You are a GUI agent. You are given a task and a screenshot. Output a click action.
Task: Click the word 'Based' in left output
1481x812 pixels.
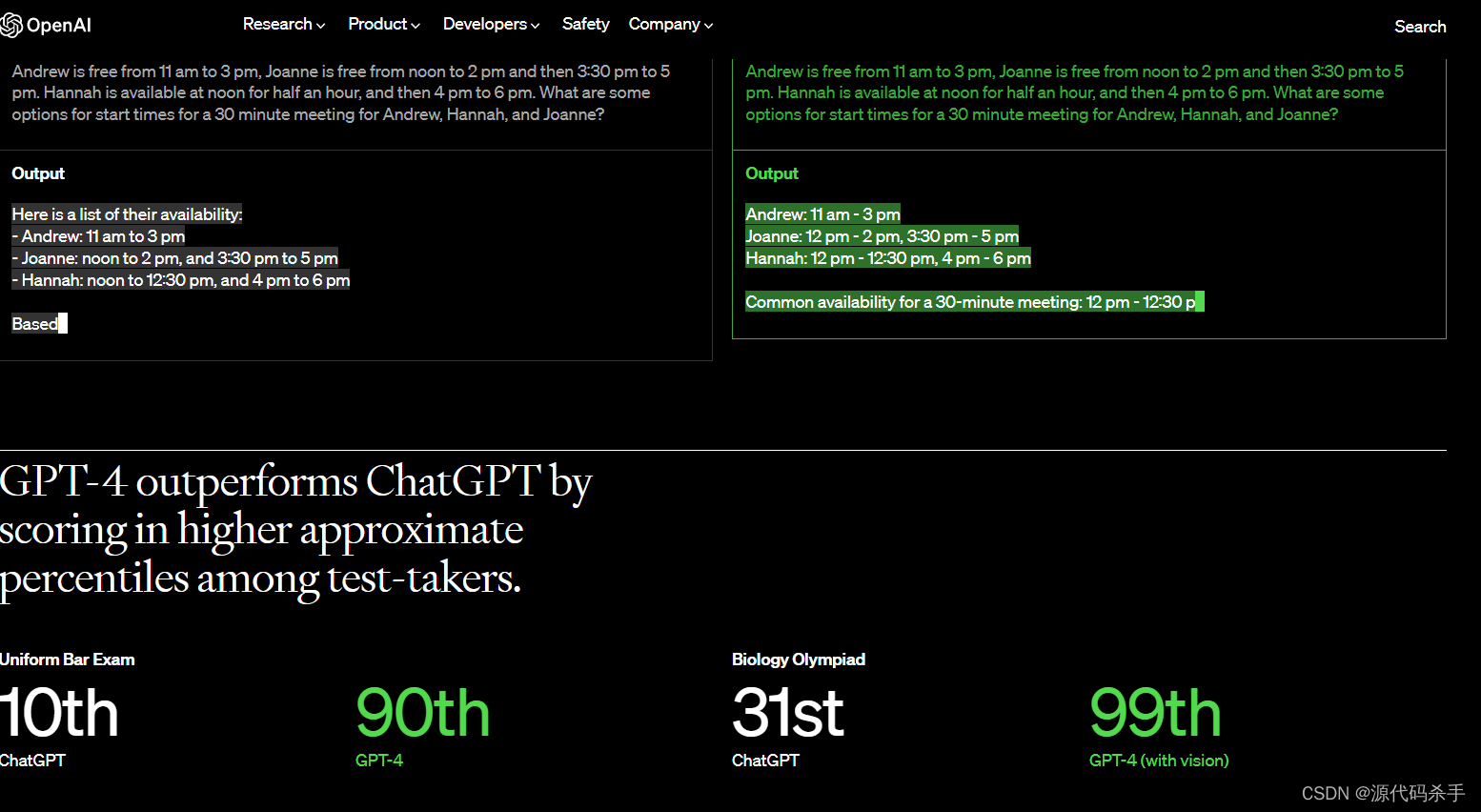[x=35, y=324]
